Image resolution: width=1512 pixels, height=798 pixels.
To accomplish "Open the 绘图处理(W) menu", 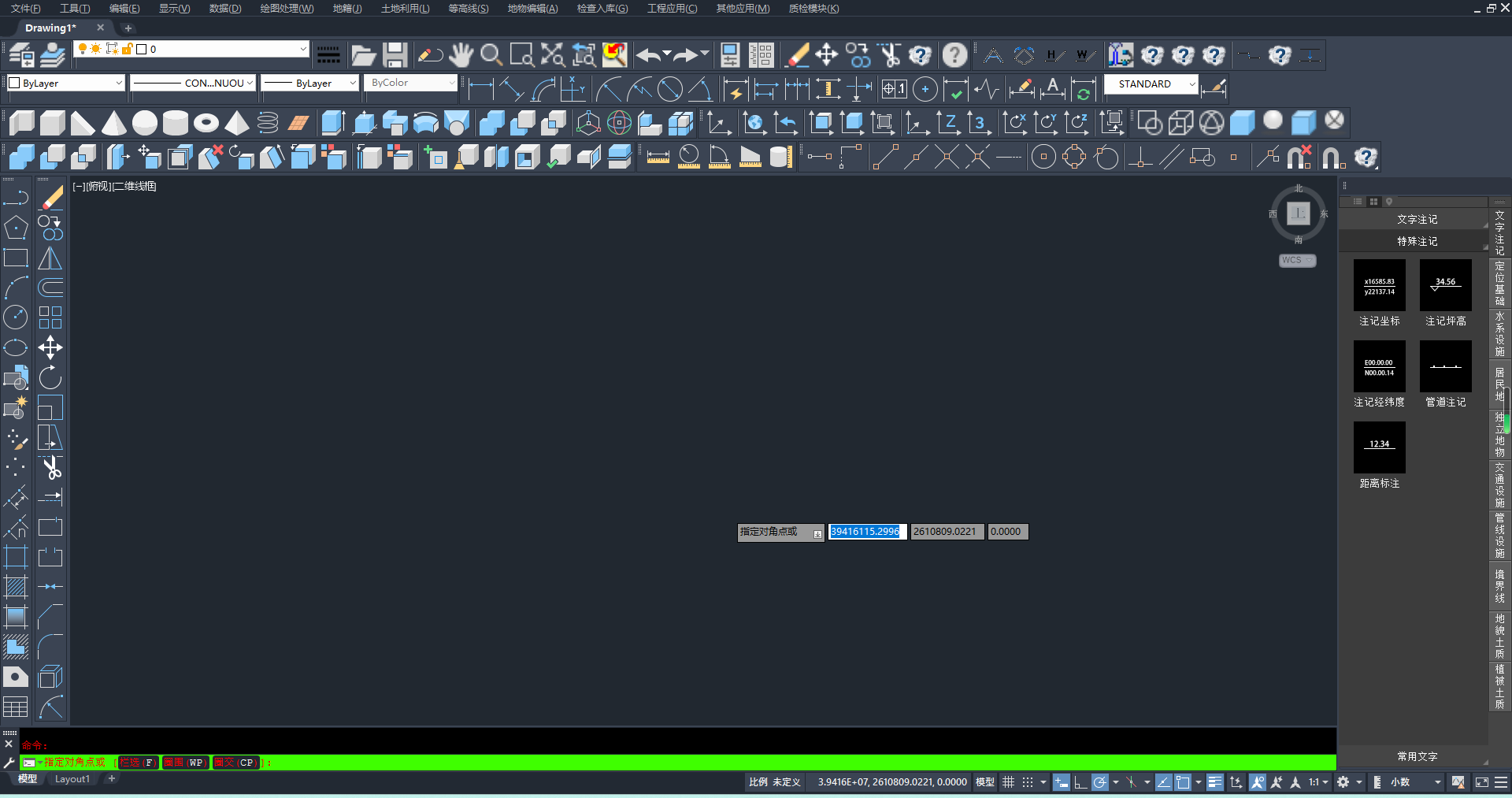I will [x=287, y=9].
